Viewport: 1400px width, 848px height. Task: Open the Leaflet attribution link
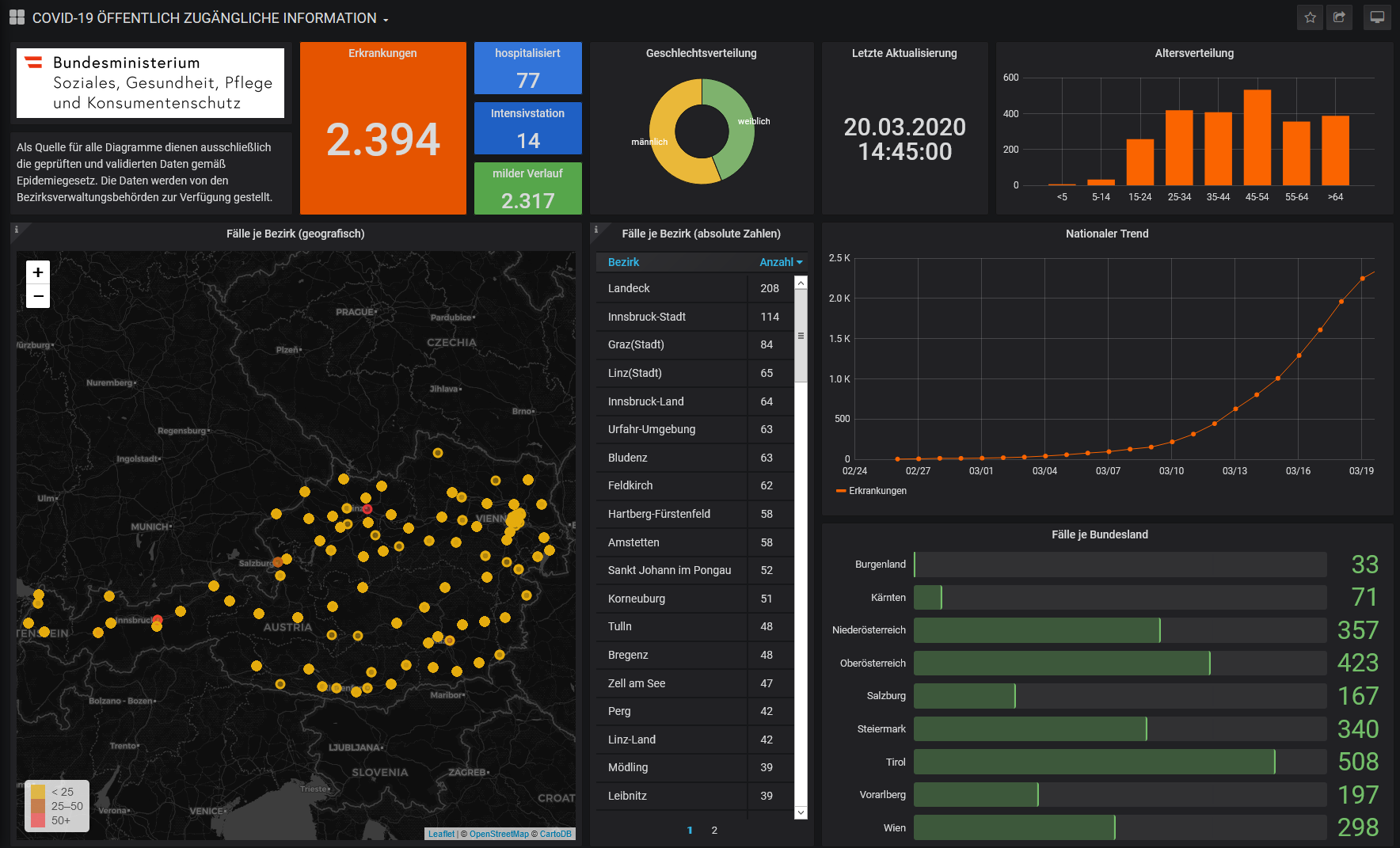click(441, 834)
